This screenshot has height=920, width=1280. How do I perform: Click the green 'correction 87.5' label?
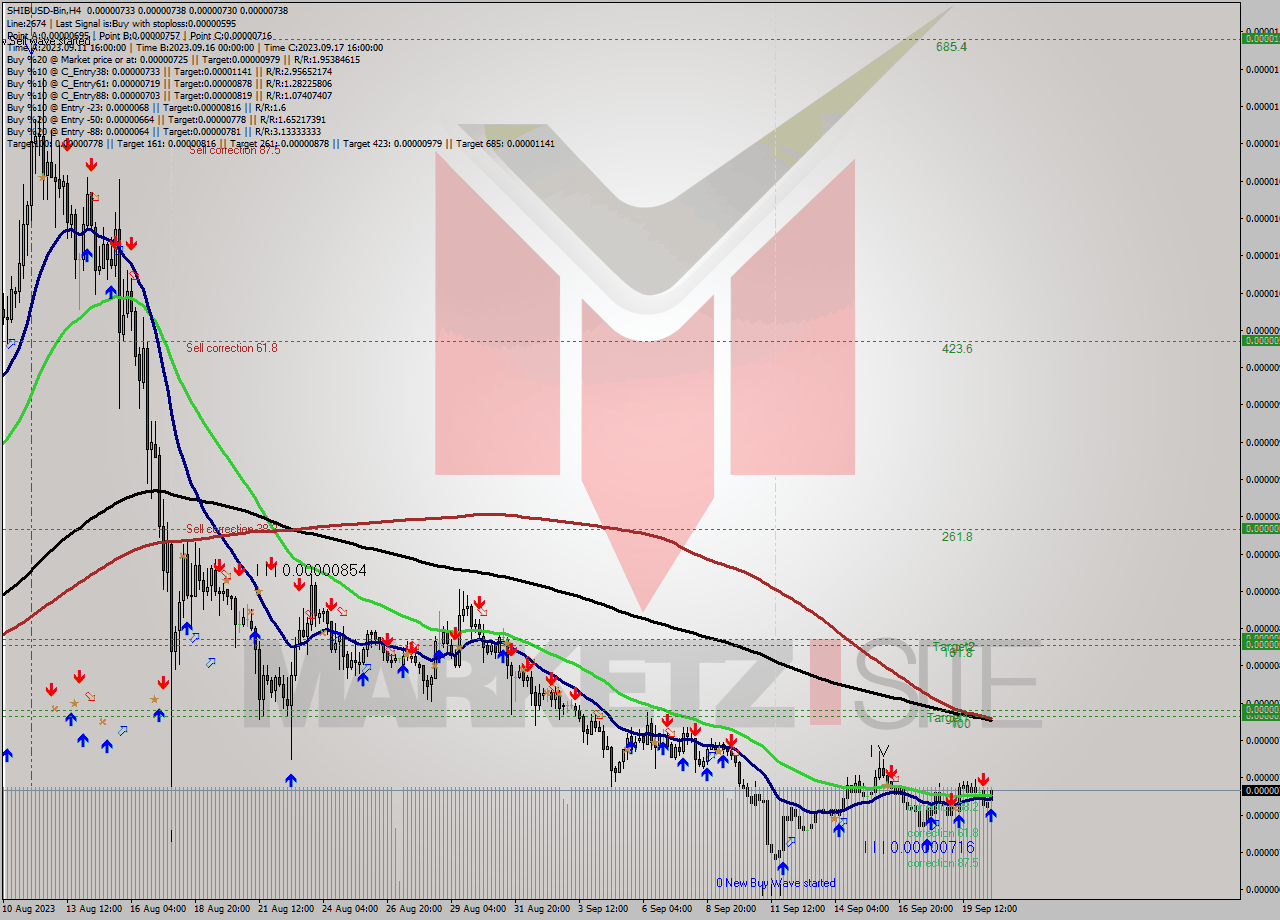[943, 863]
